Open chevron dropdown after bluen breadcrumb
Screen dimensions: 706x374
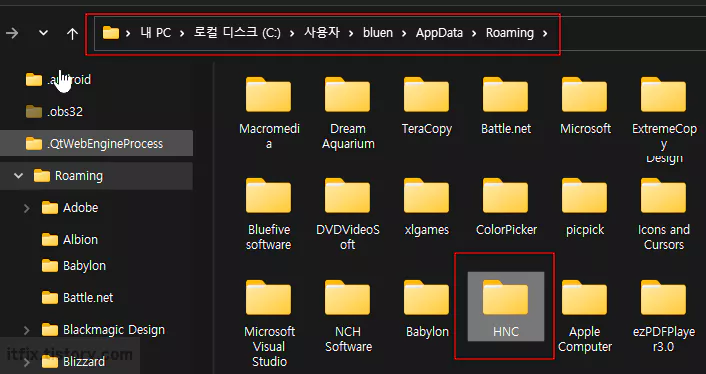pos(404,33)
